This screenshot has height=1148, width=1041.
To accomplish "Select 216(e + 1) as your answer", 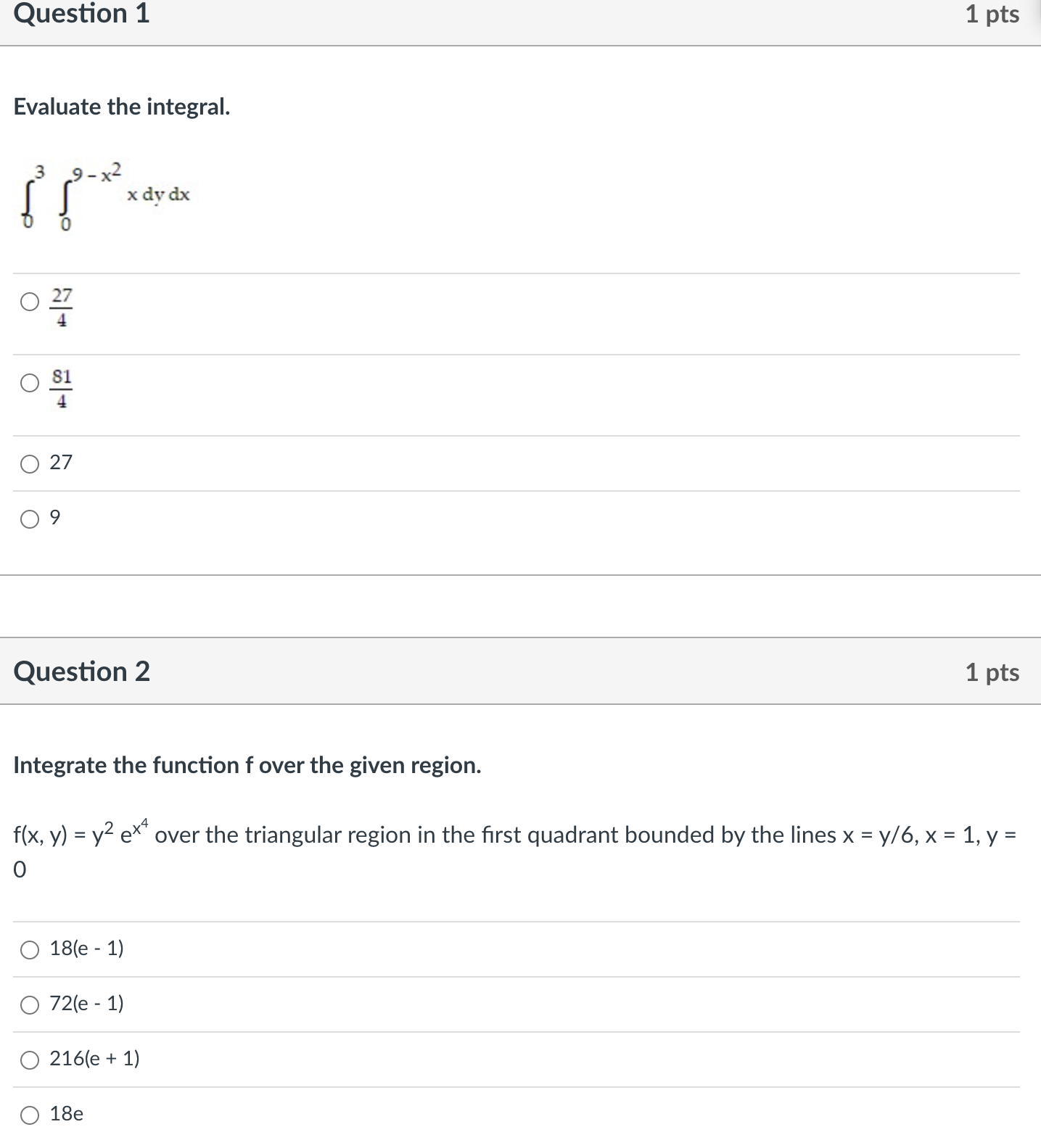I will click(30, 1060).
